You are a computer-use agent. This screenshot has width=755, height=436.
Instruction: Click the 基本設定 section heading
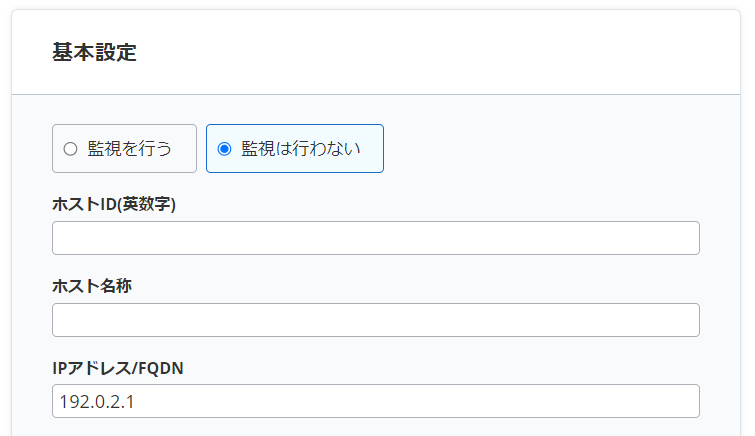click(94, 53)
